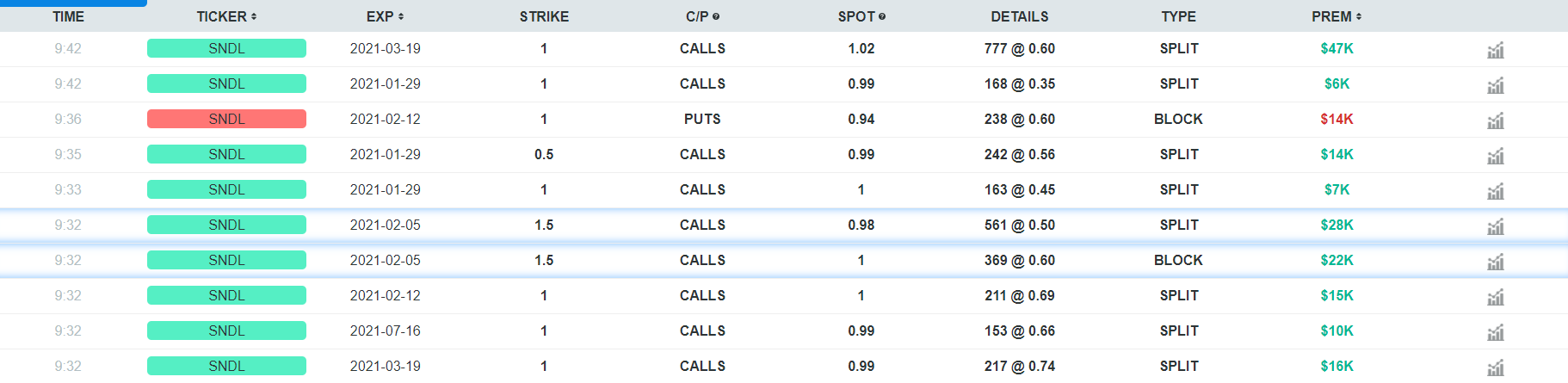Click premium value $7K
Image resolution: width=1568 pixels, height=383 pixels.
[x=1337, y=189]
